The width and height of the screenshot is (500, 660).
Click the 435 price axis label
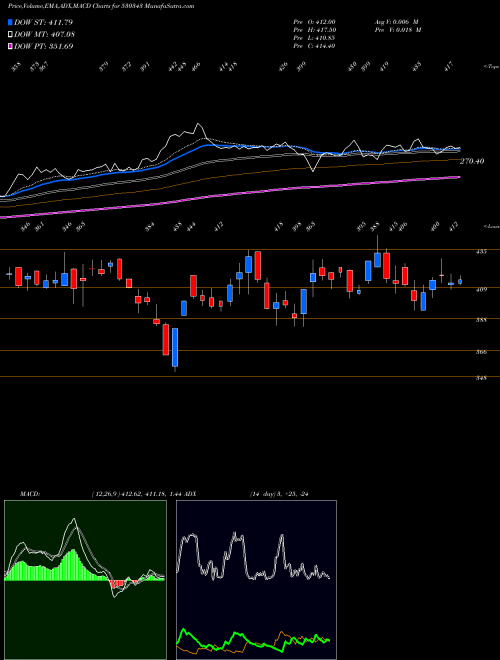[x=482, y=251]
